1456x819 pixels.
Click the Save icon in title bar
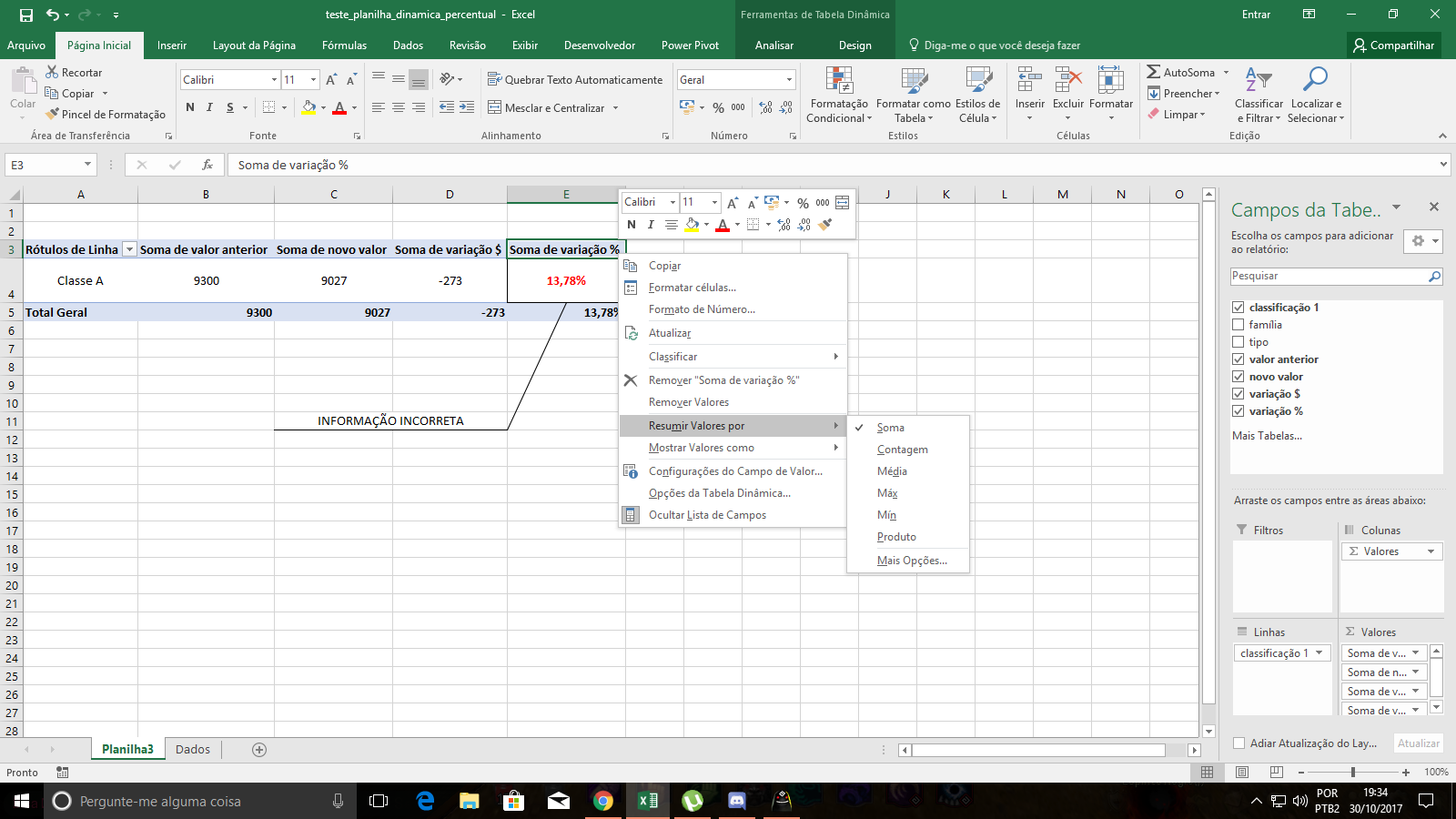tap(25, 15)
